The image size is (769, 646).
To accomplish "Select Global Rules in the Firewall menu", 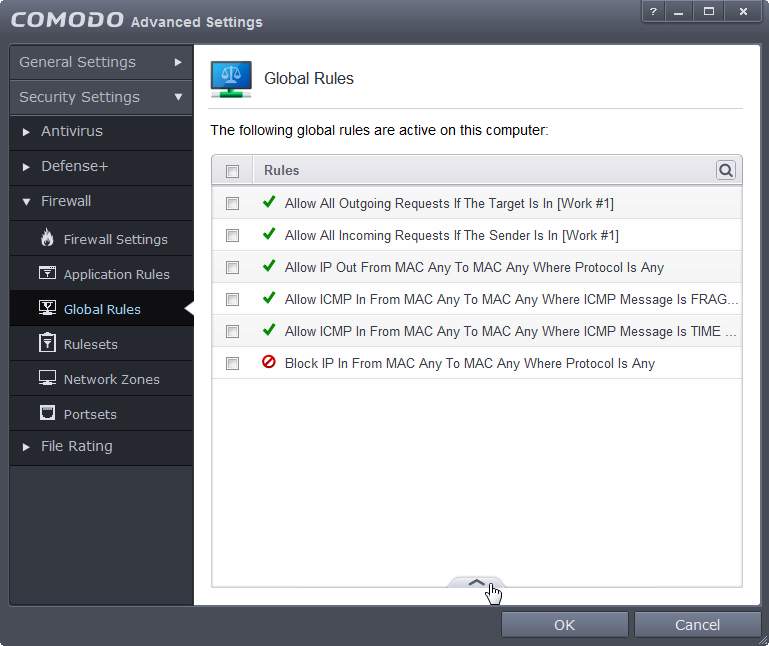I will [101, 309].
